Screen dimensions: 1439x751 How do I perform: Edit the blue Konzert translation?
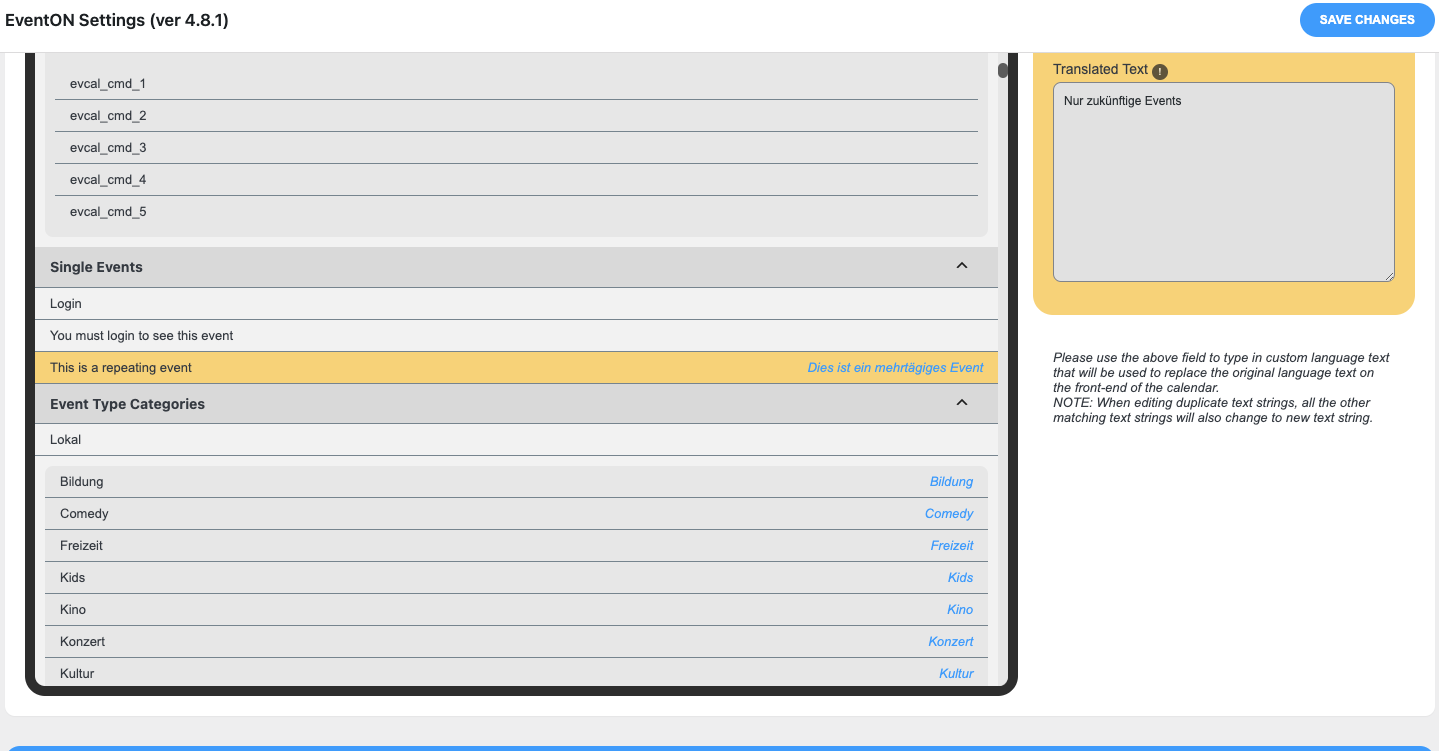tap(951, 642)
